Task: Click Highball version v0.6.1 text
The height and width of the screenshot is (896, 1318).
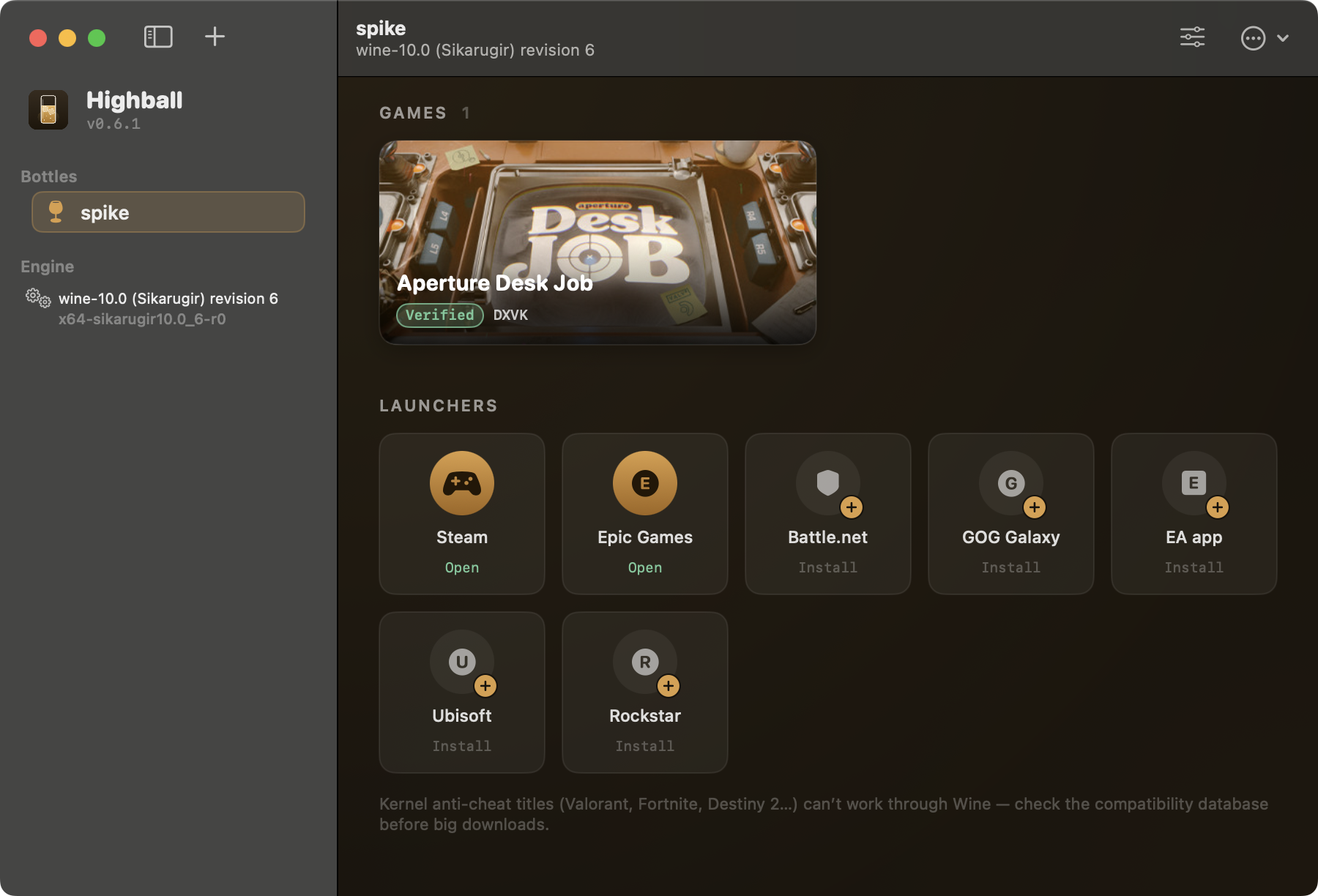Action: pos(113,124)
